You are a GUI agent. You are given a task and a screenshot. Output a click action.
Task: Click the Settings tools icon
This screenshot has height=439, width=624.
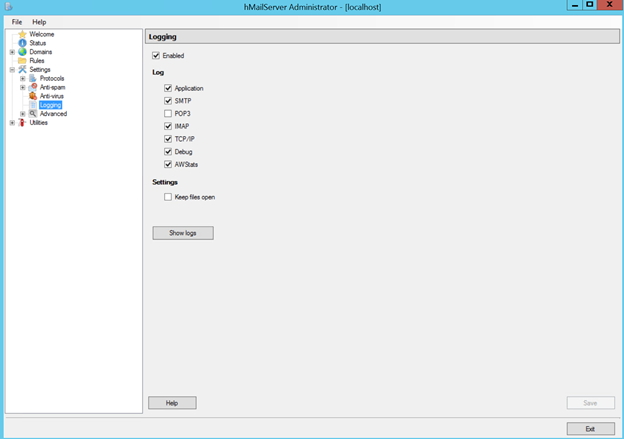pos(23,70)
